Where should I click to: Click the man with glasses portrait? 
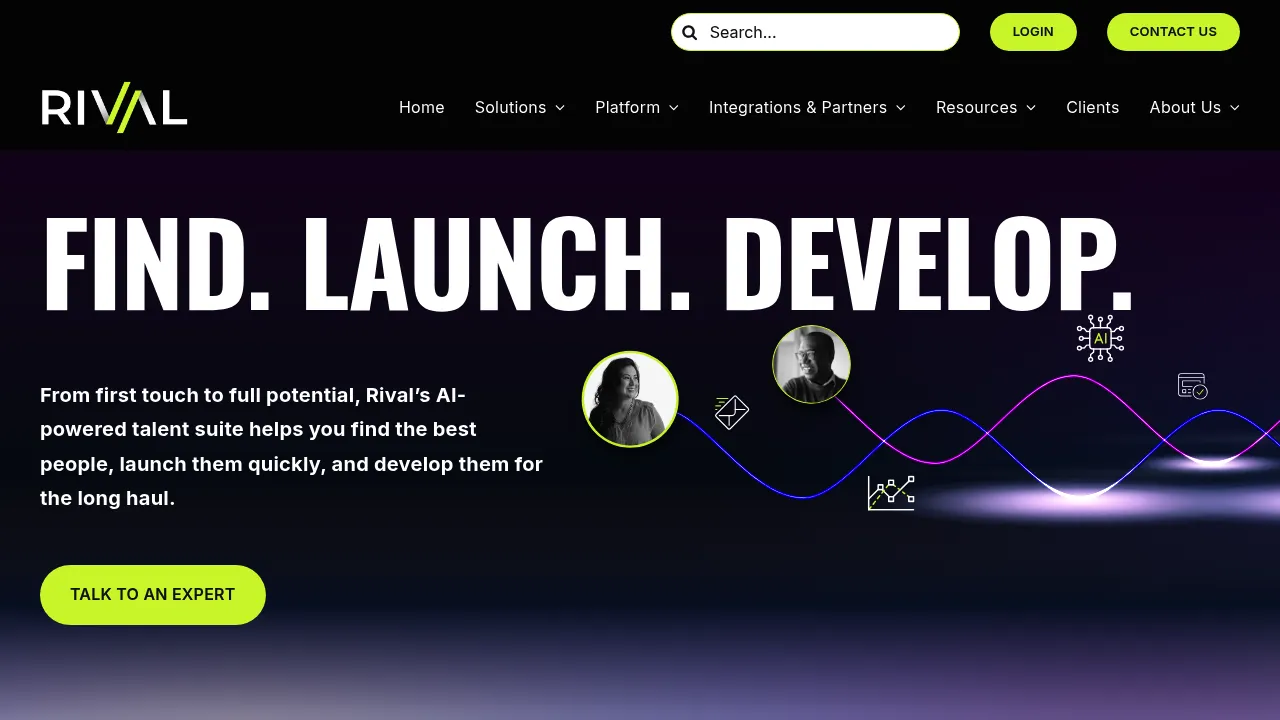click(811, 364)
